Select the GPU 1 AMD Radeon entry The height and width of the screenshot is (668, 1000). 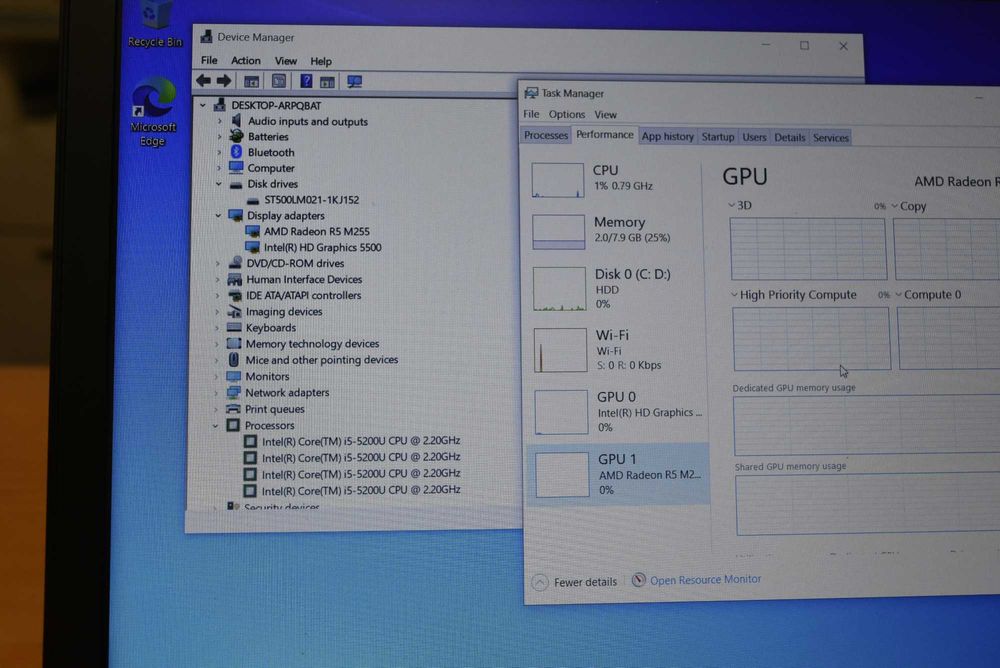(x=619, y=474)
